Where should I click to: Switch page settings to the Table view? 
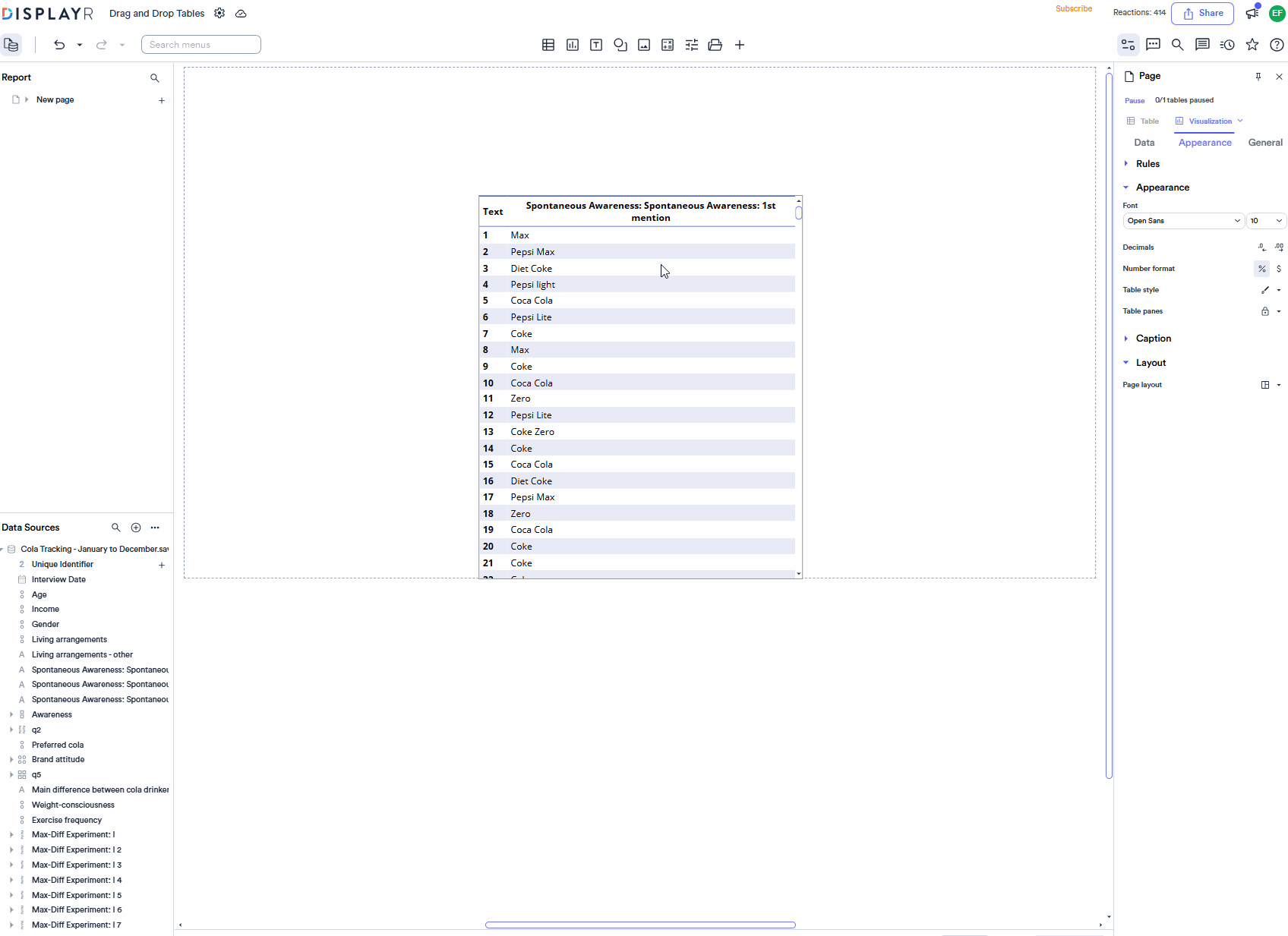click(x=1143, y=121)
